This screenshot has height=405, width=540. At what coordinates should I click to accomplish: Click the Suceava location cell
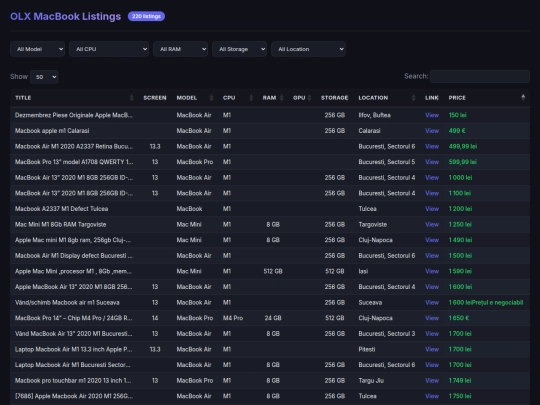[370, 302]
